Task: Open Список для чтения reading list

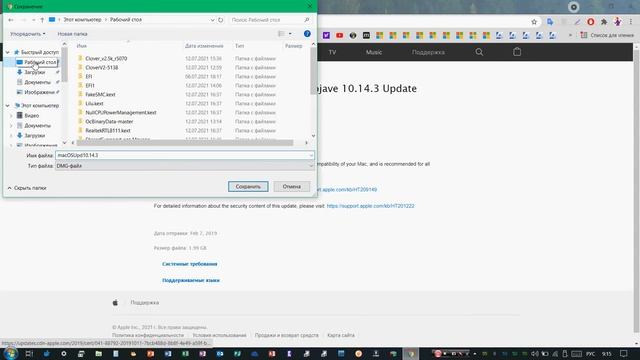Action: coord(607,36)
